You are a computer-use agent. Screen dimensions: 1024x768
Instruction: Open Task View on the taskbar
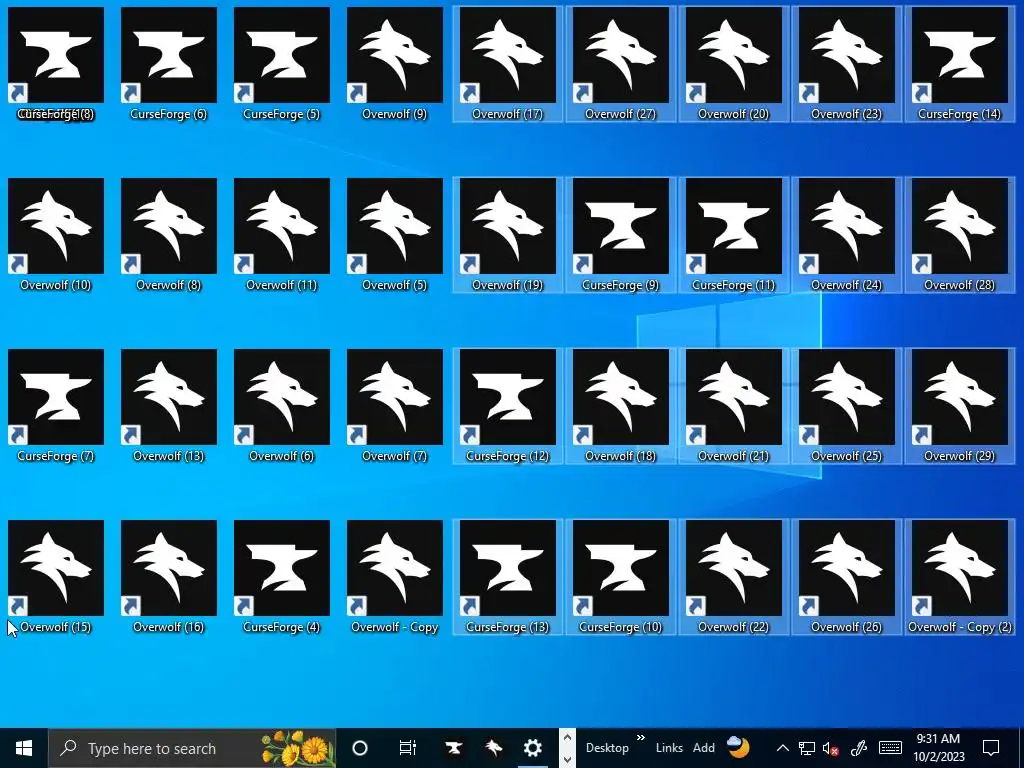coord(408,748)
